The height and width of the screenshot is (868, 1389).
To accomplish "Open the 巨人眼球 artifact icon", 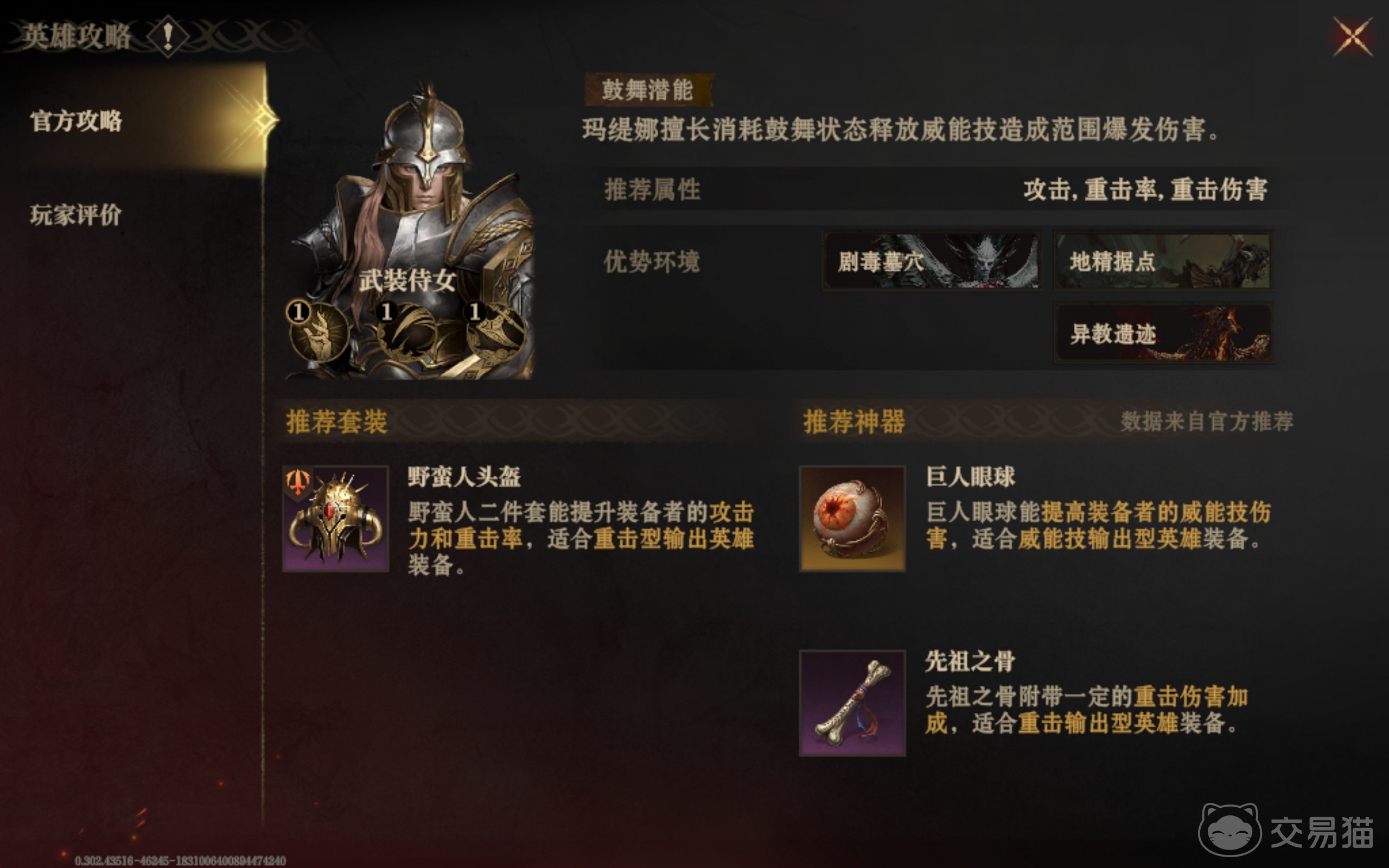I will click(x=852, y=519).
